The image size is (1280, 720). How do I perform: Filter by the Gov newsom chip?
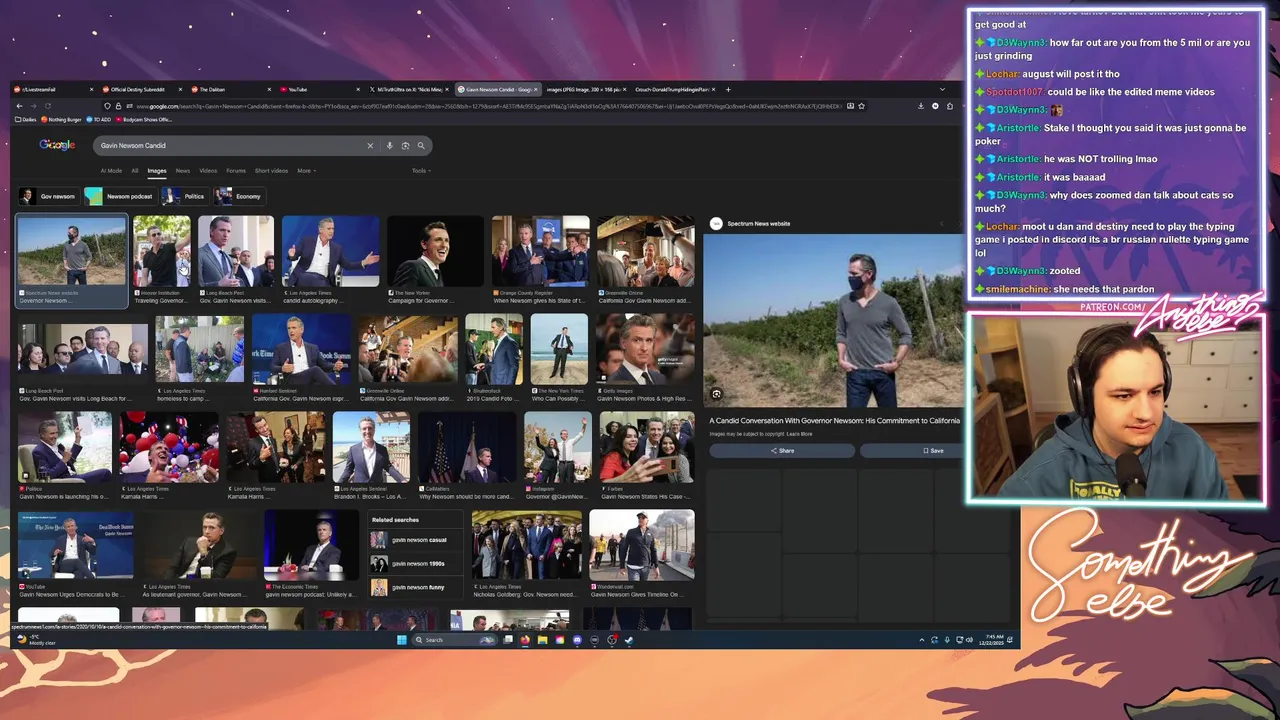pos(48,196)
